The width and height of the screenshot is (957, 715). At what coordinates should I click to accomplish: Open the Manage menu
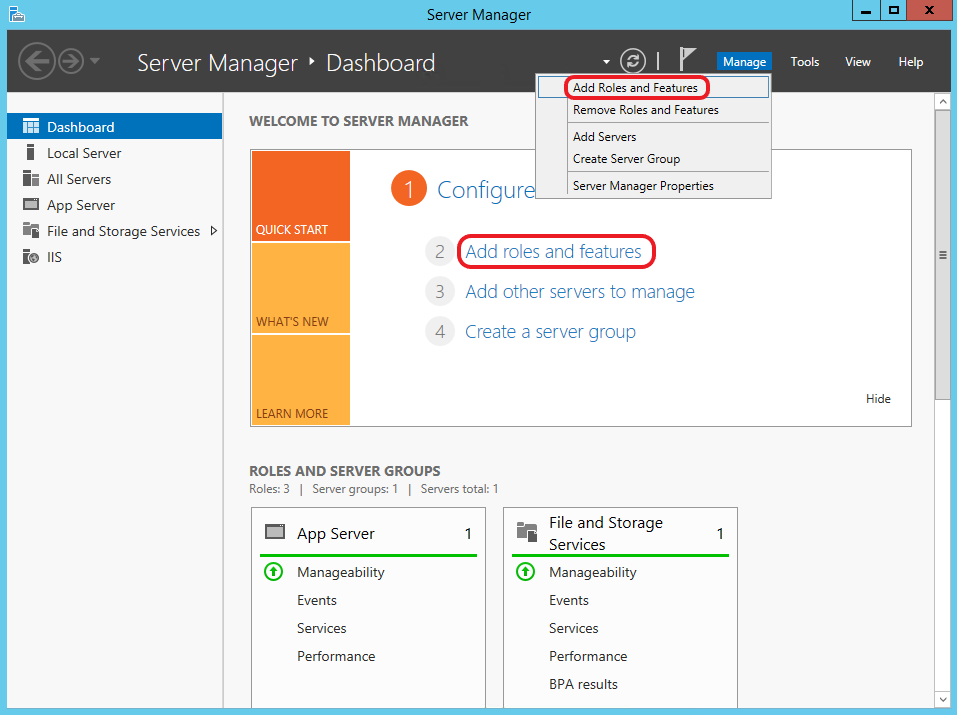pos(744,62)
